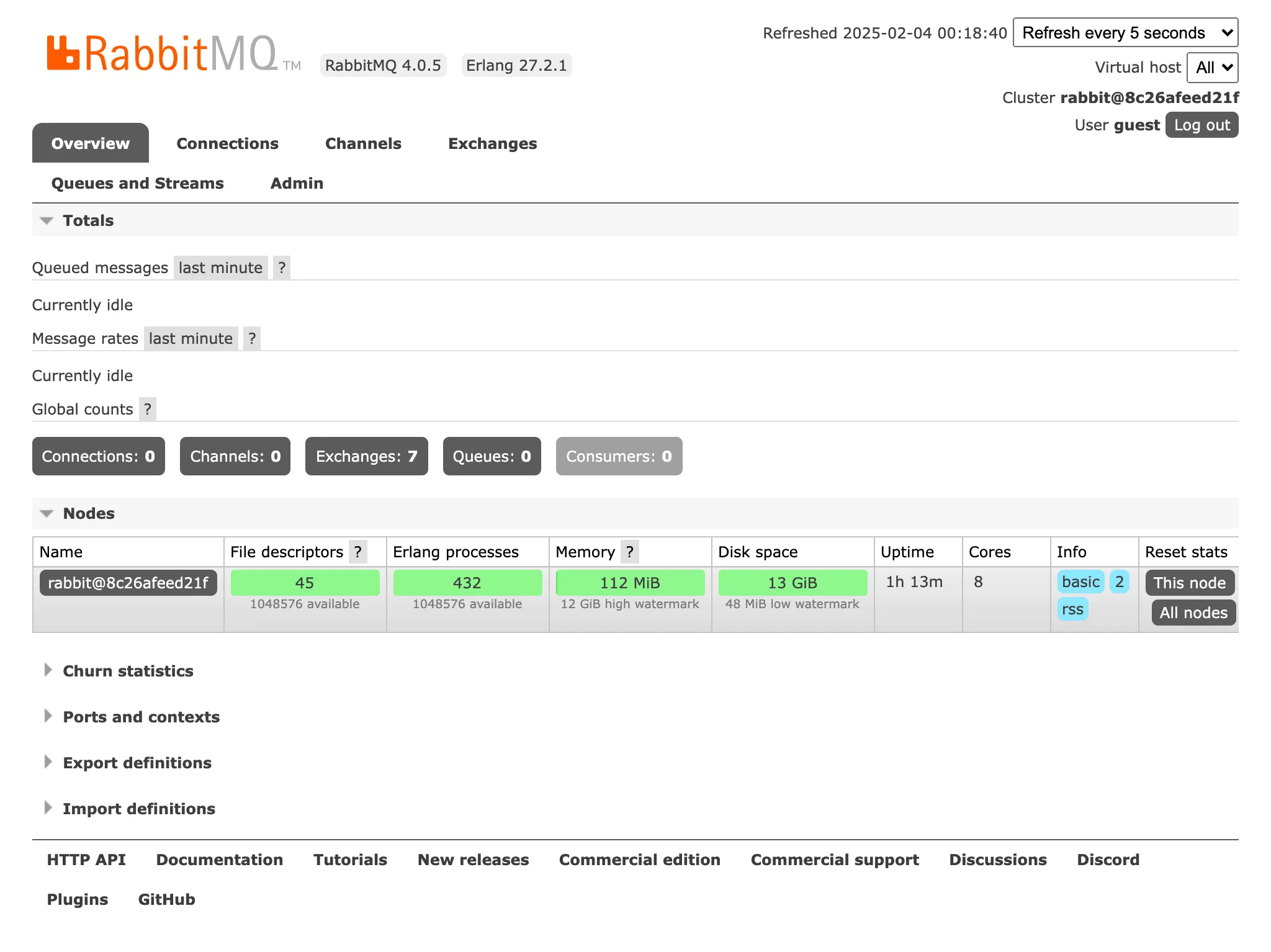Open the Virtual host dropdown
1271x952 pixels.
click(1211, 68)
